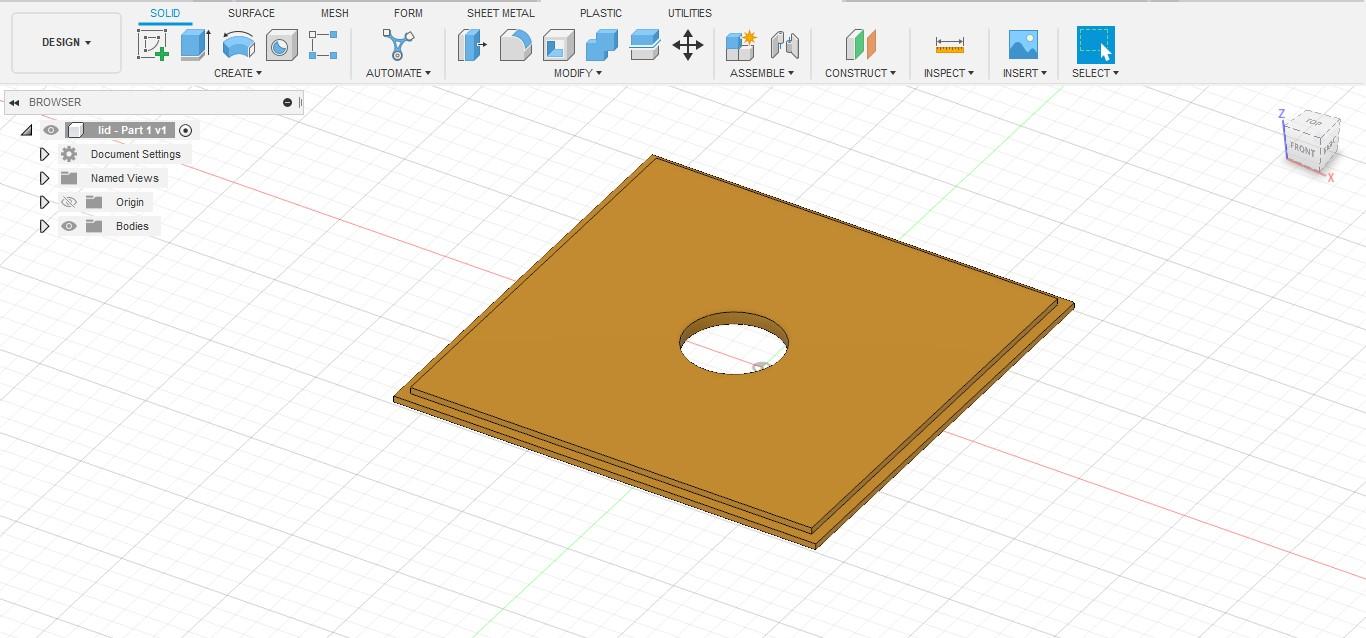Expand the Origin folder

pos(44,202)
